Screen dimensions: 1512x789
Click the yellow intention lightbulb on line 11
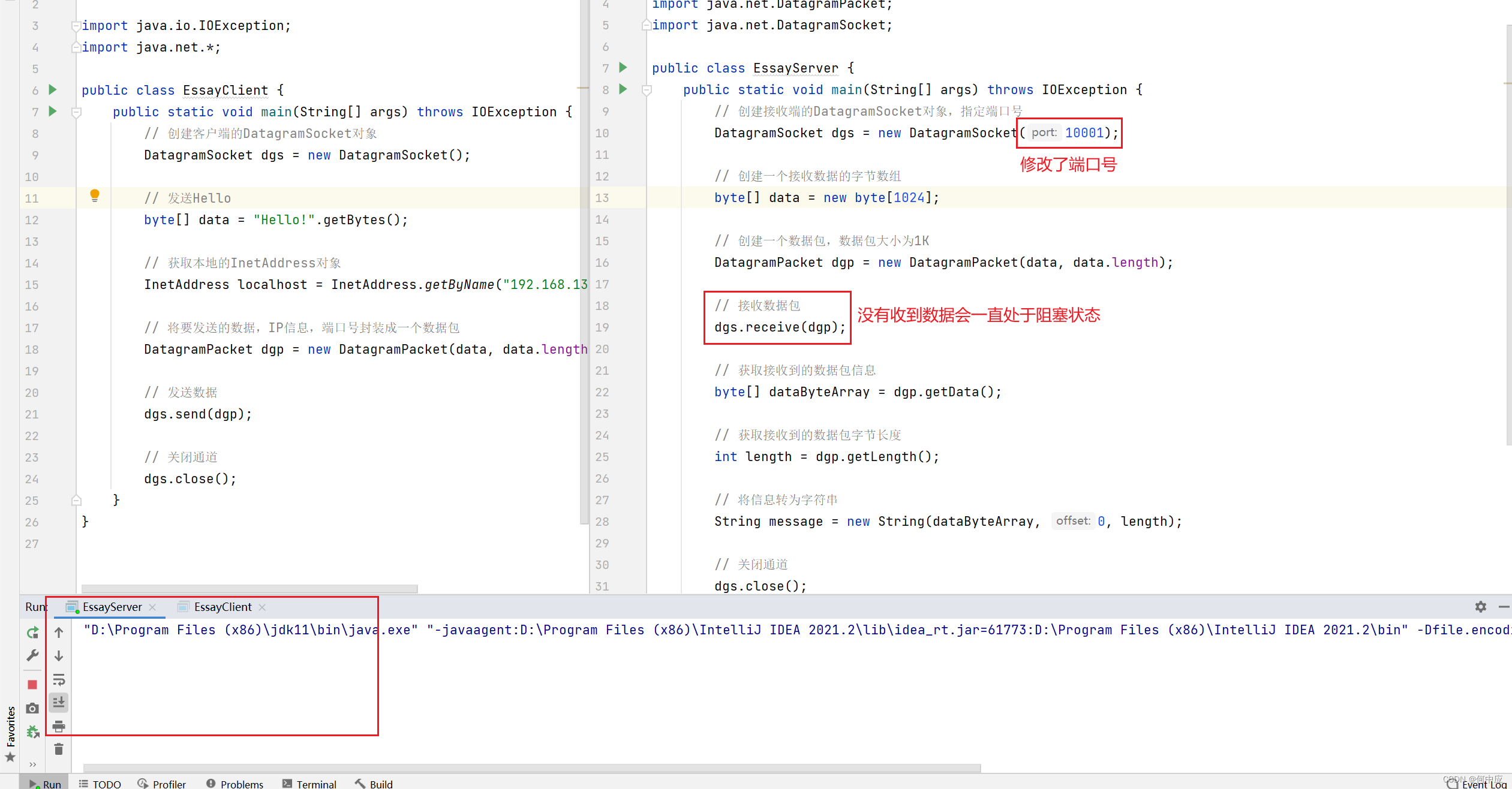(94, 195)
